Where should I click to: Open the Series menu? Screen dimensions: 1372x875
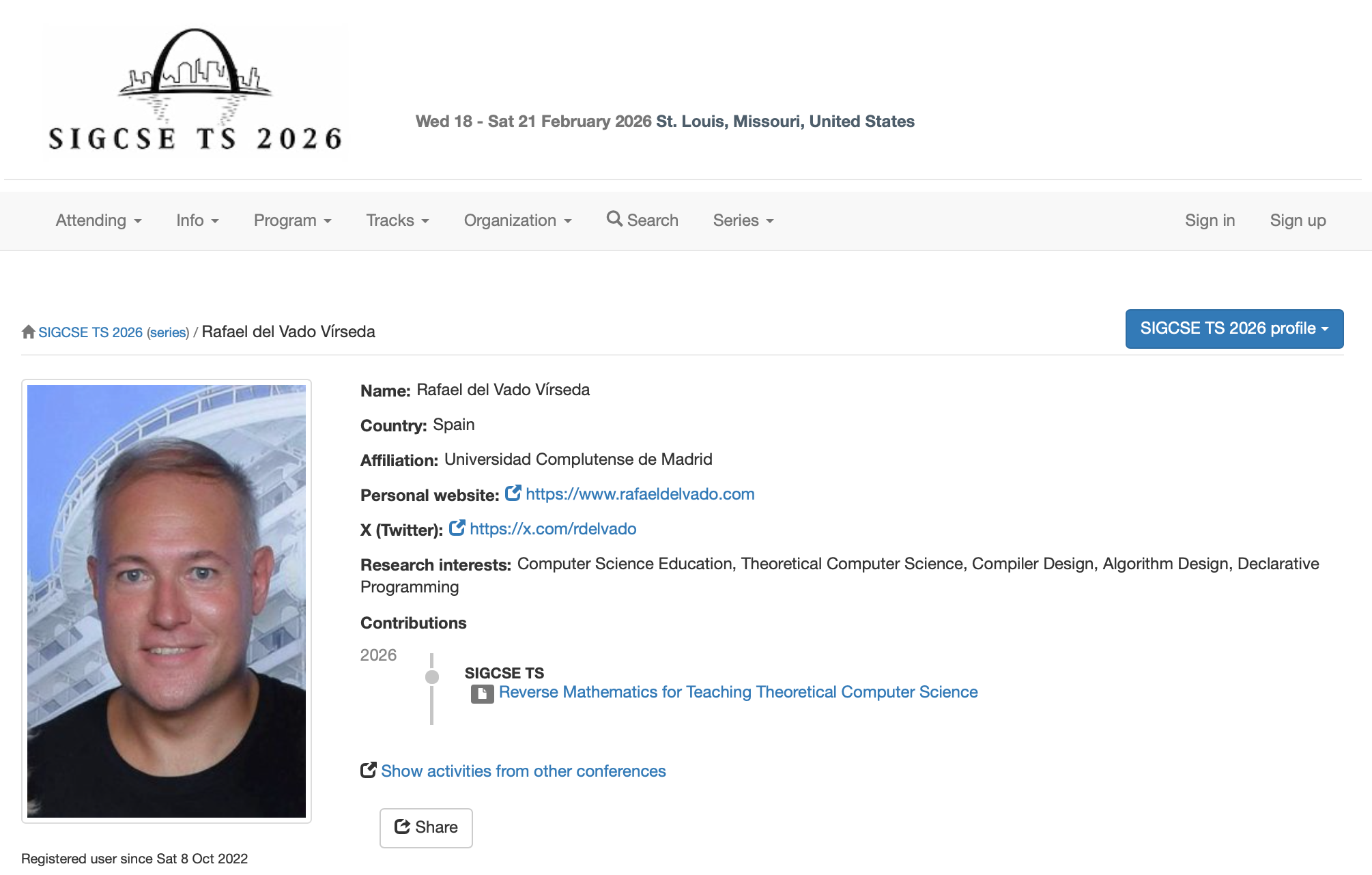(743, 220)
